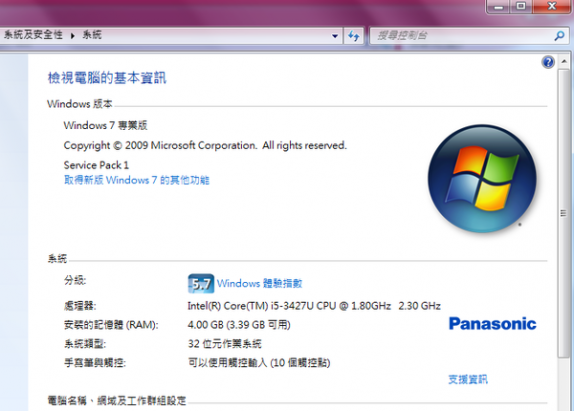This screenshot has height=411, width=574.
Task: Click the magnifier search icon
Action: (559, 36)
